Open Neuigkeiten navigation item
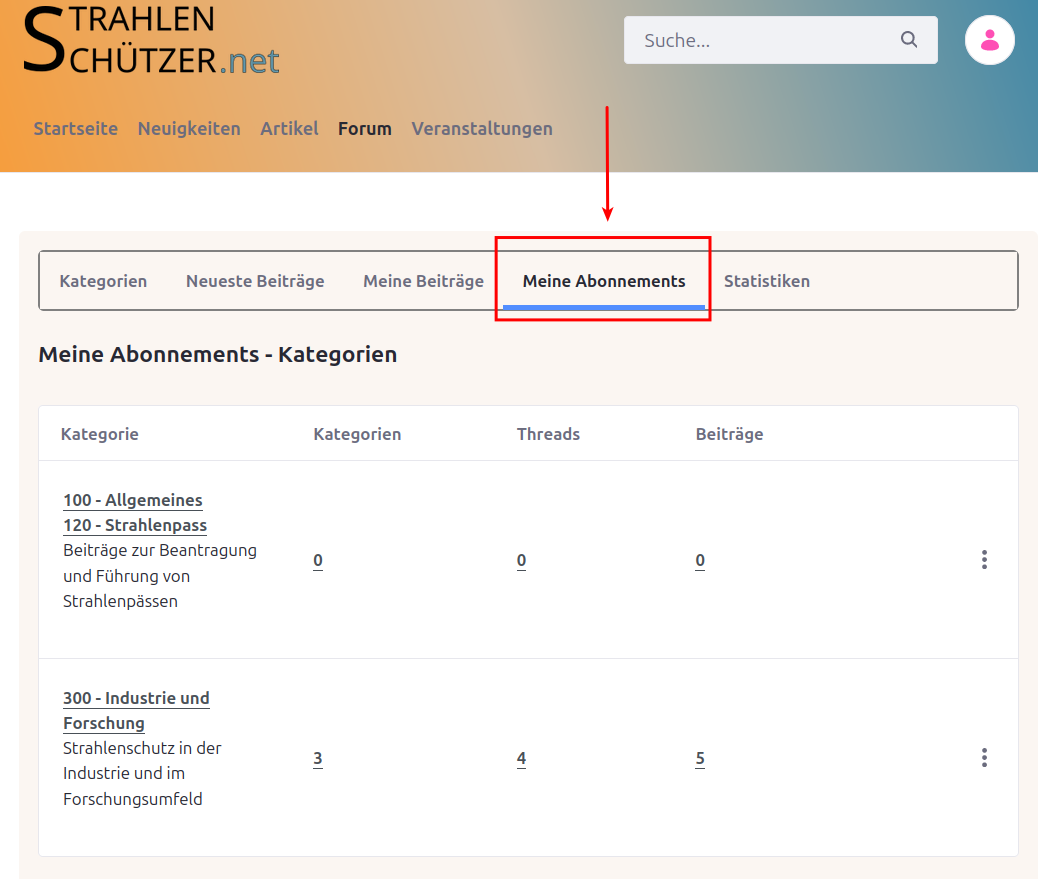This screenshot has width=1038, height=879. (189, 129)
